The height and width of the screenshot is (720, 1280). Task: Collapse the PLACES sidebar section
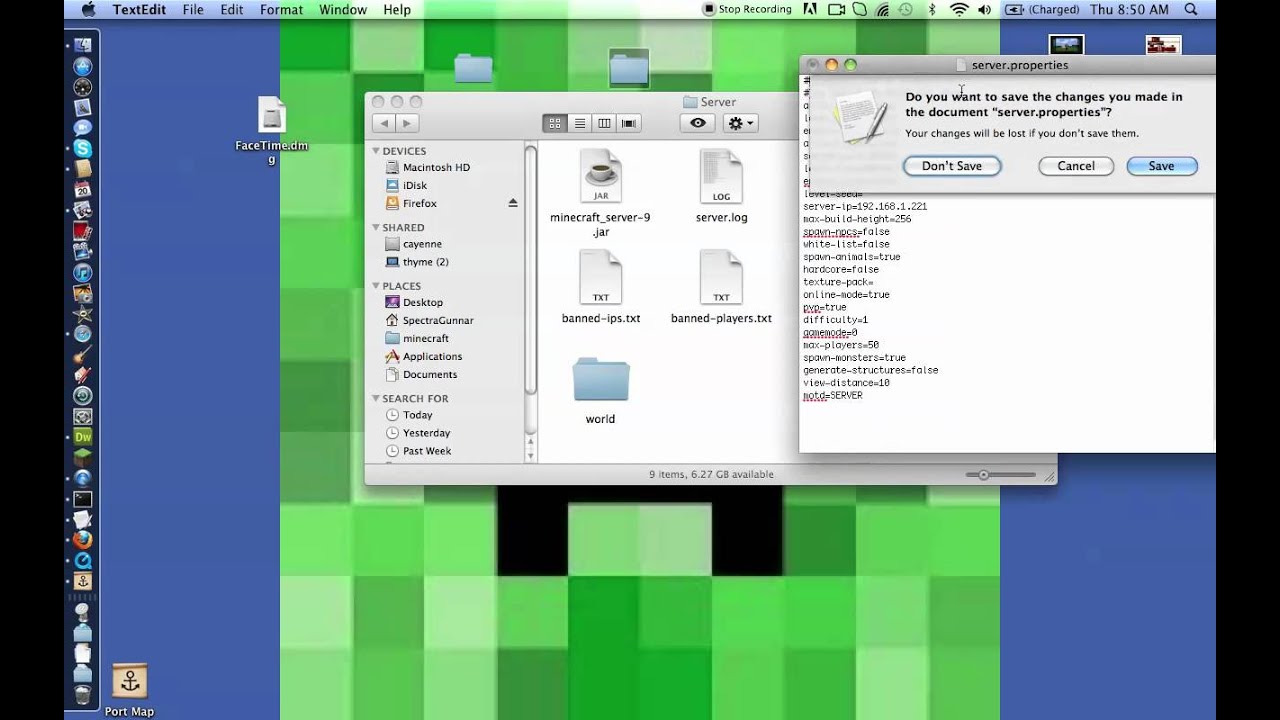click(376, 286)
